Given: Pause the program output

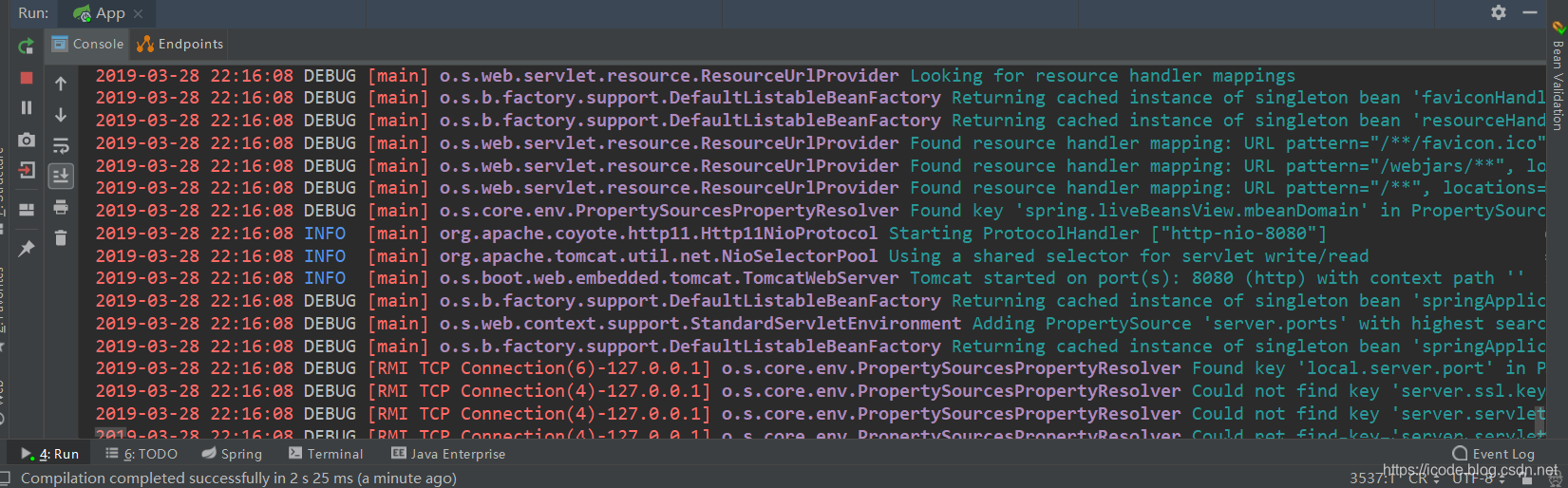Looking at the screenshot, I should pos(26,108).
